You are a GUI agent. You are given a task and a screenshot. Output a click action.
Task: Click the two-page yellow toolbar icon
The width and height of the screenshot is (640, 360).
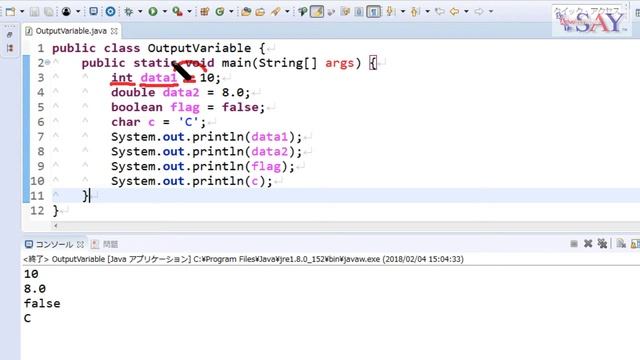point(345,11)
